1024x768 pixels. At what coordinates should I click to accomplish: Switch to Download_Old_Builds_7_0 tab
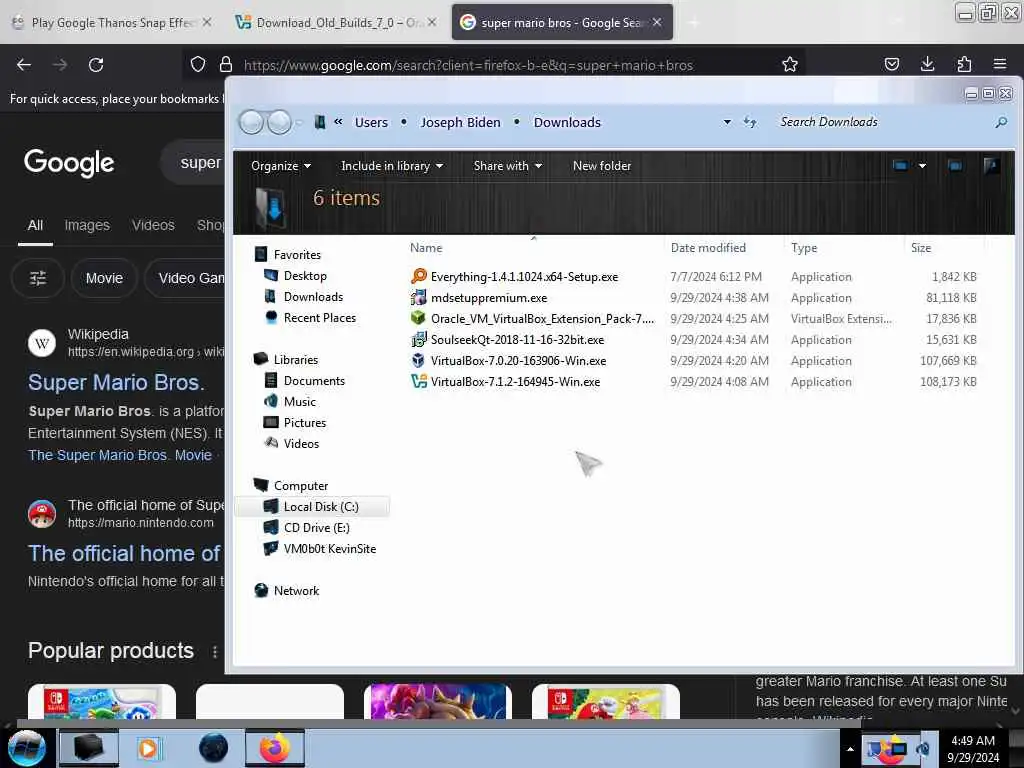337,22
